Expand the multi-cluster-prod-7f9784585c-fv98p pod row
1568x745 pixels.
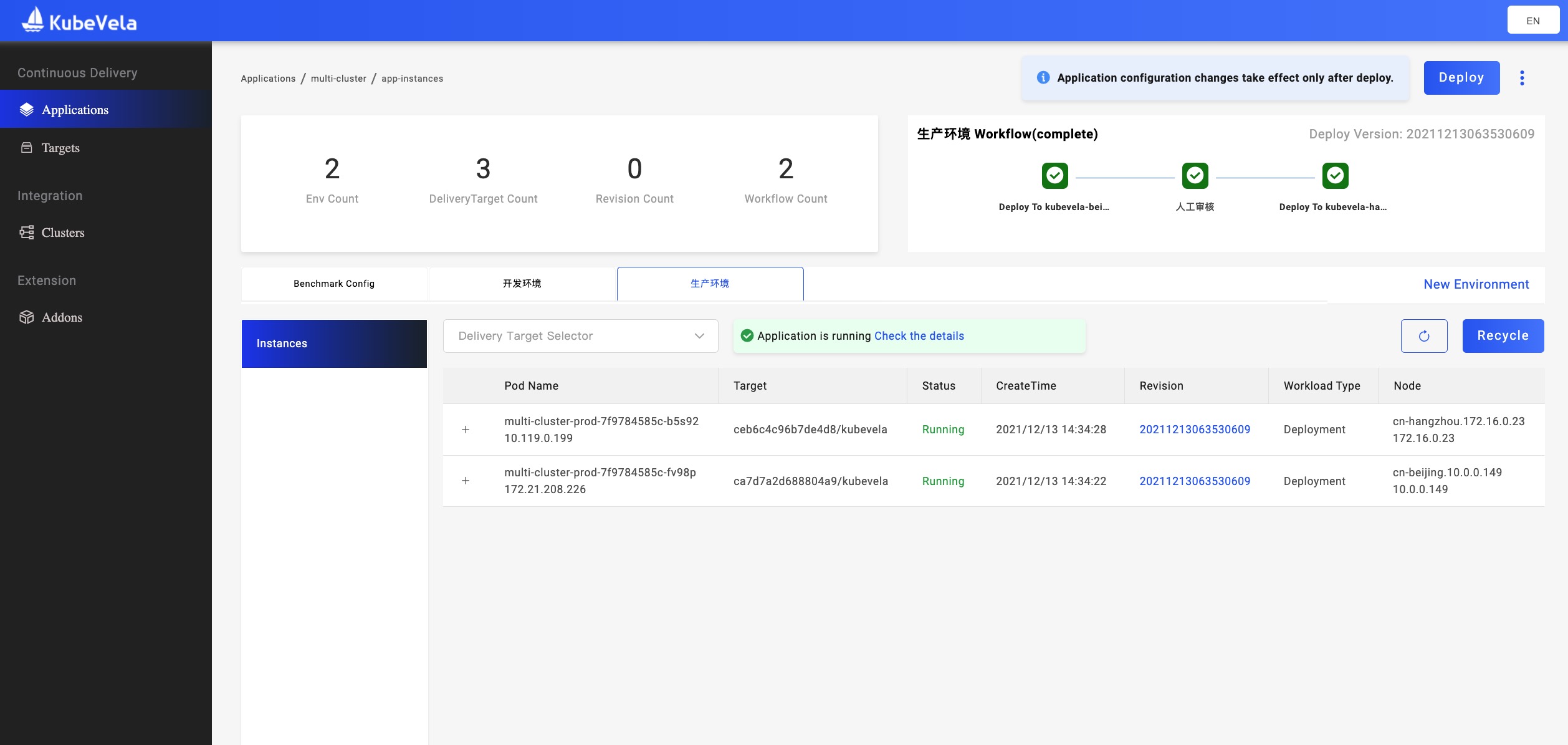pyautogui.click(x=466, y=481)
